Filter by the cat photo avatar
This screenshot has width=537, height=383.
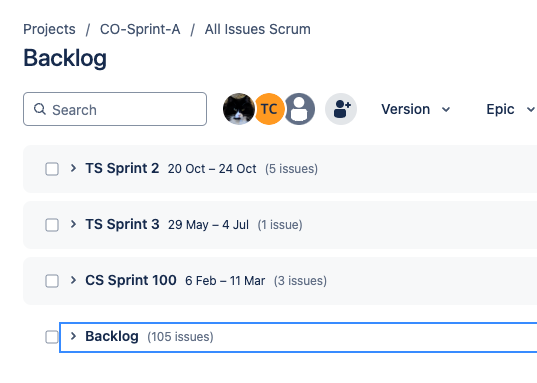pyautogui.click(x=239, y=109)
